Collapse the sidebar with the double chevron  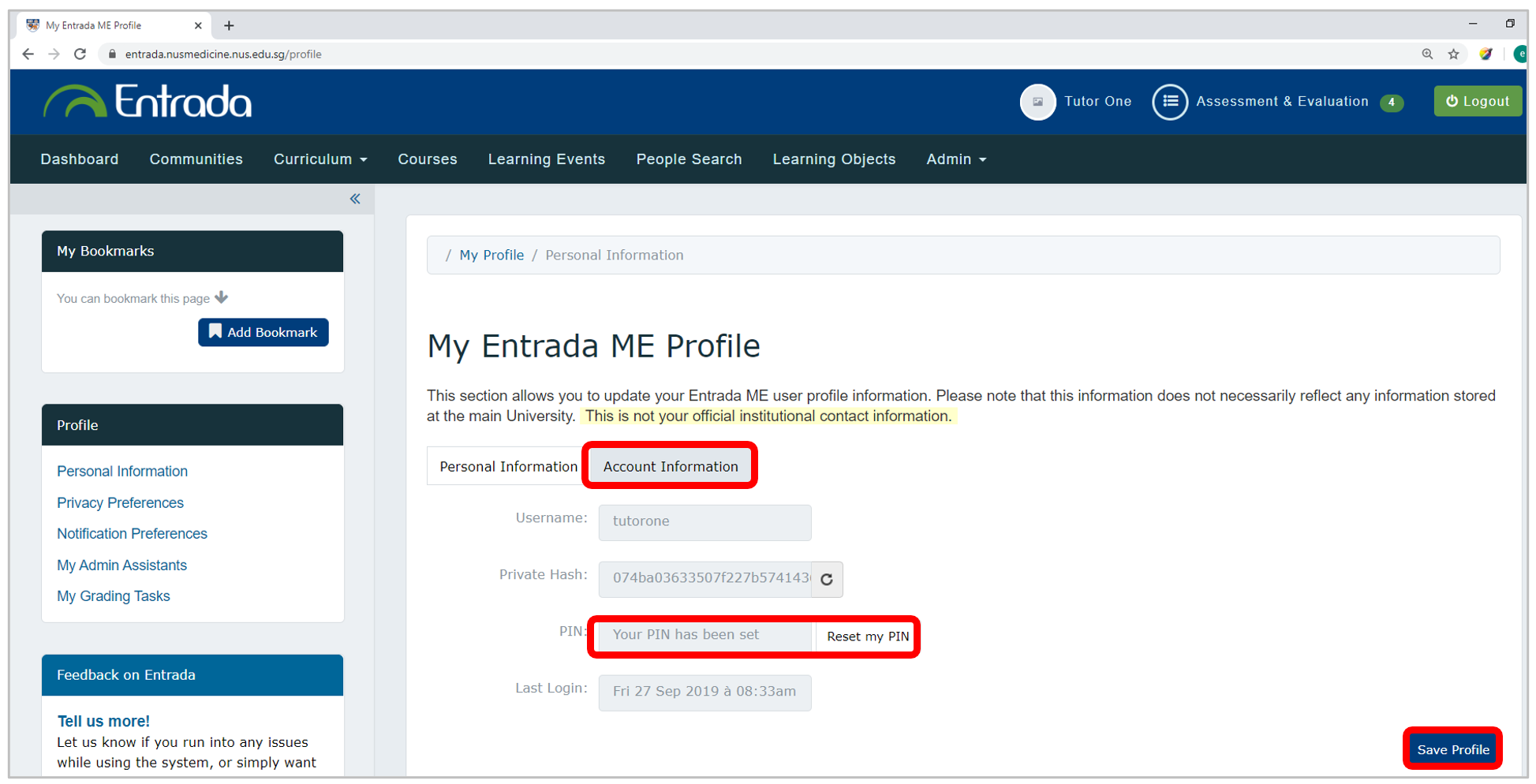[x=355, y=199]
